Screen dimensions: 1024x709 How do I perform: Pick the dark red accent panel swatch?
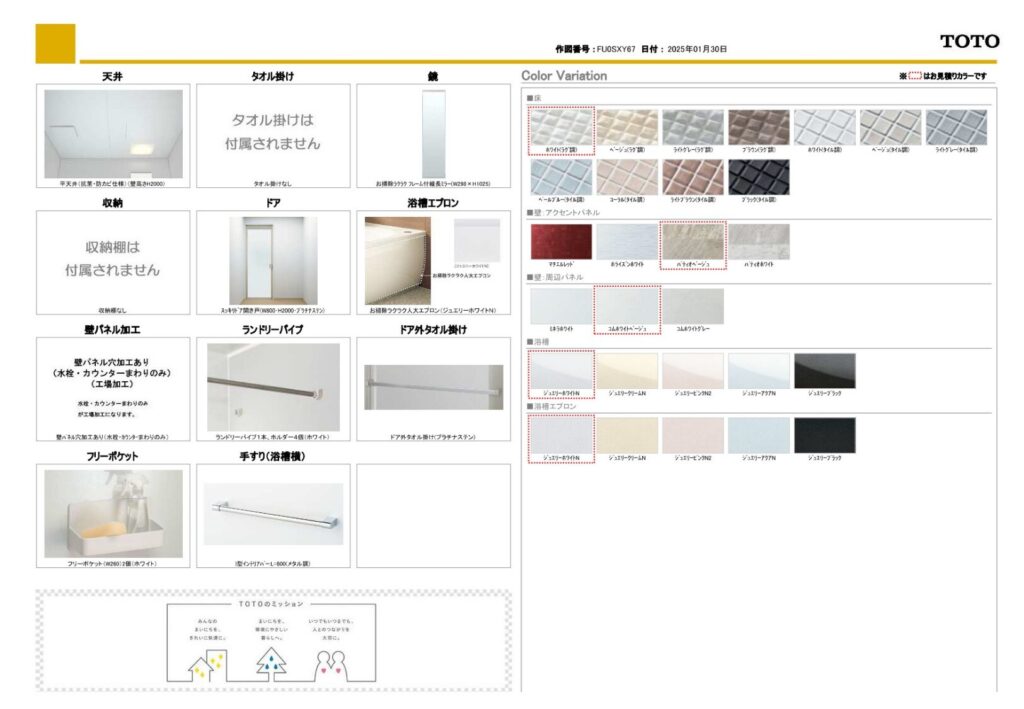pos(561,241)
